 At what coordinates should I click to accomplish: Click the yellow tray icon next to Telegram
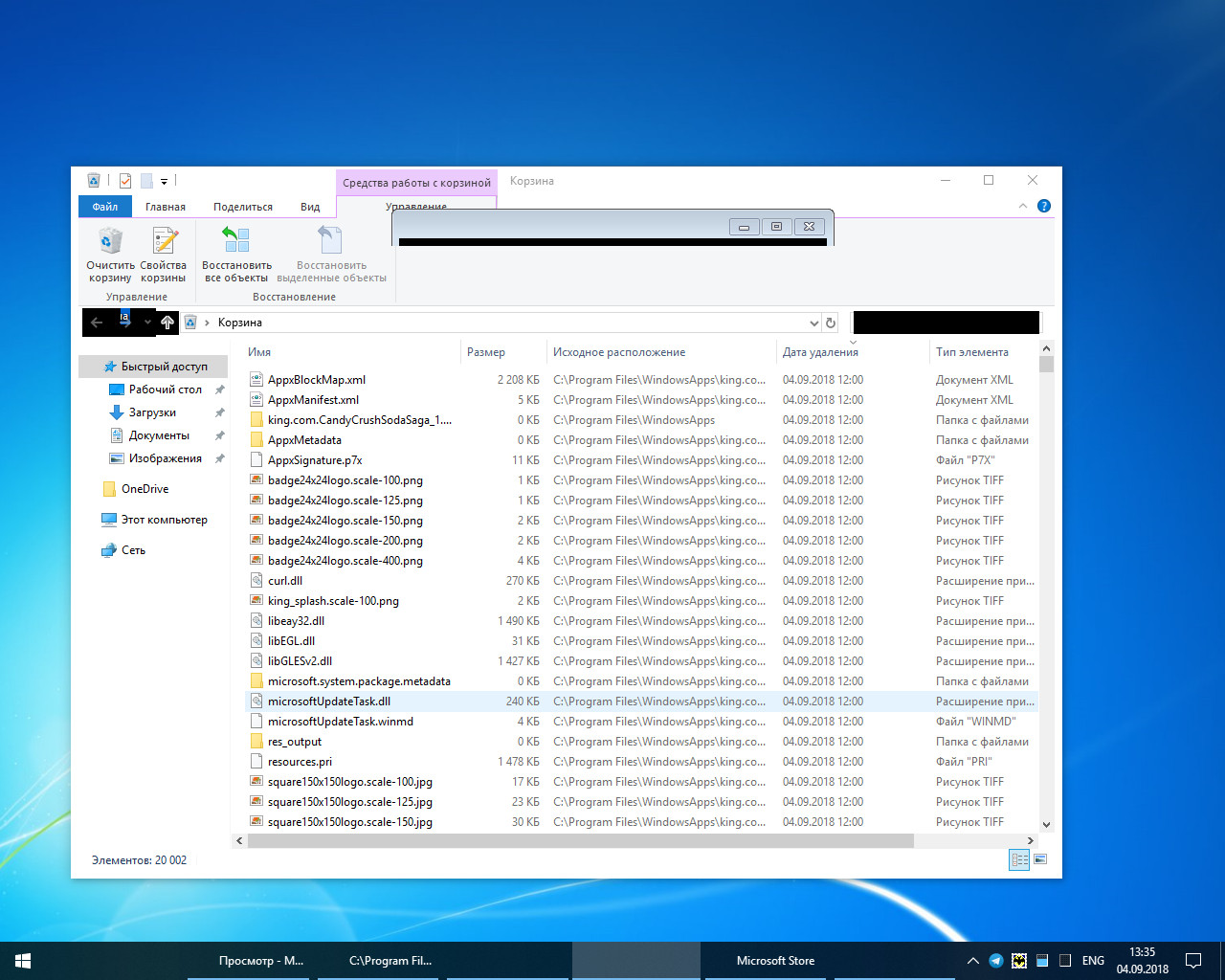pyautogui.click(x=1019, y=961)
